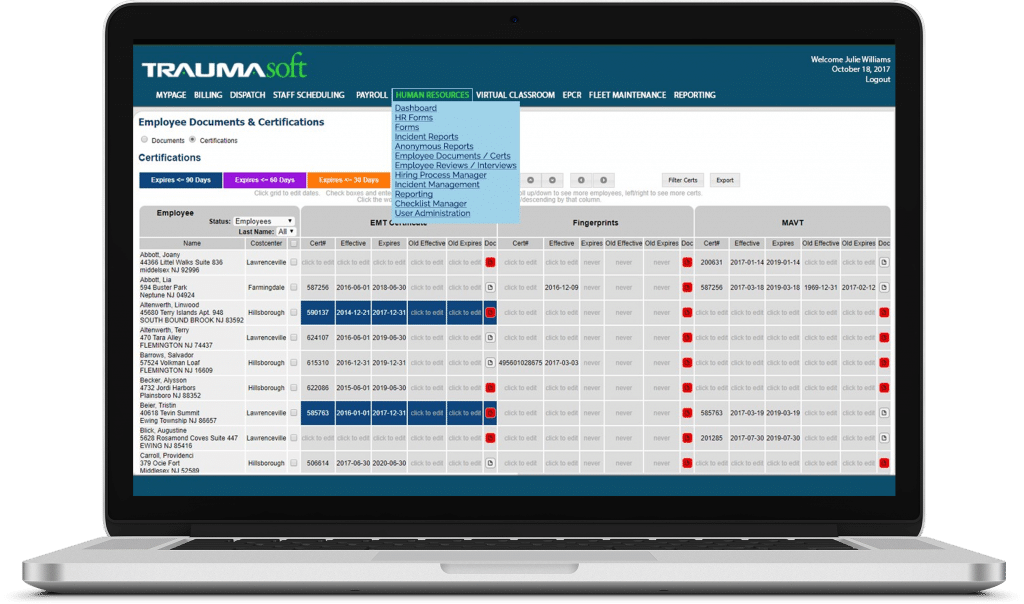Click Terry Altenwerth's red fingerprint Doc icon
The height and width of the screenshot is (604, 1024).
pyautogui.click(x=686, y=337)
